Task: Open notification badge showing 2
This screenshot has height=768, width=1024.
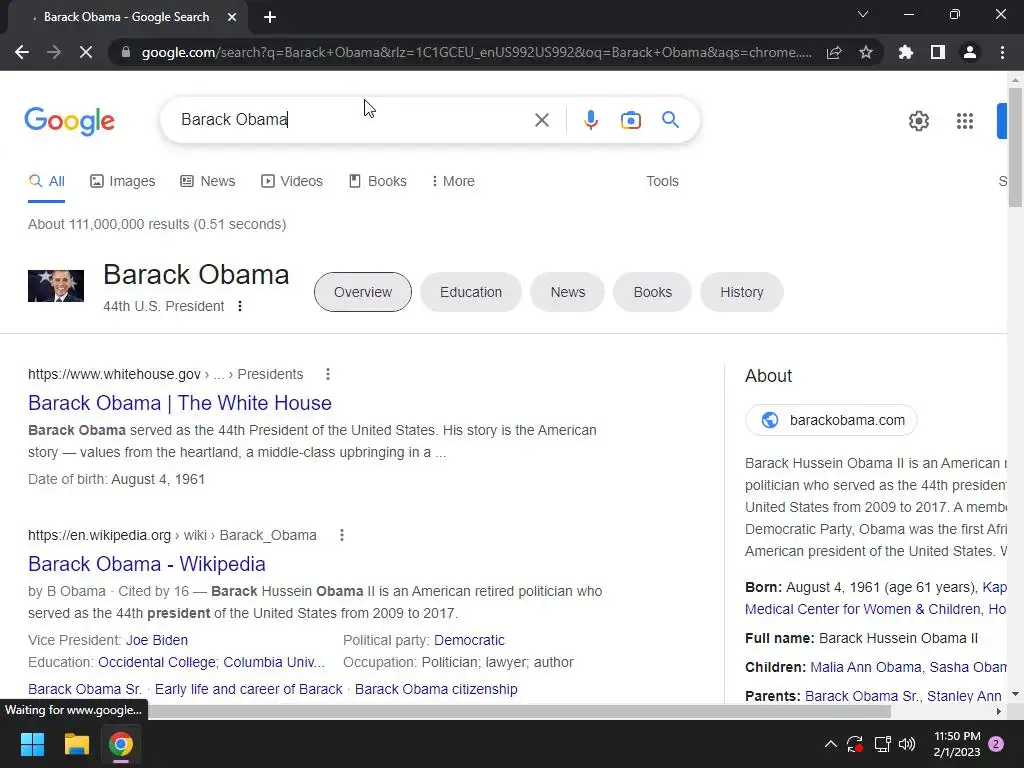Action: click(x=996, y=744)
